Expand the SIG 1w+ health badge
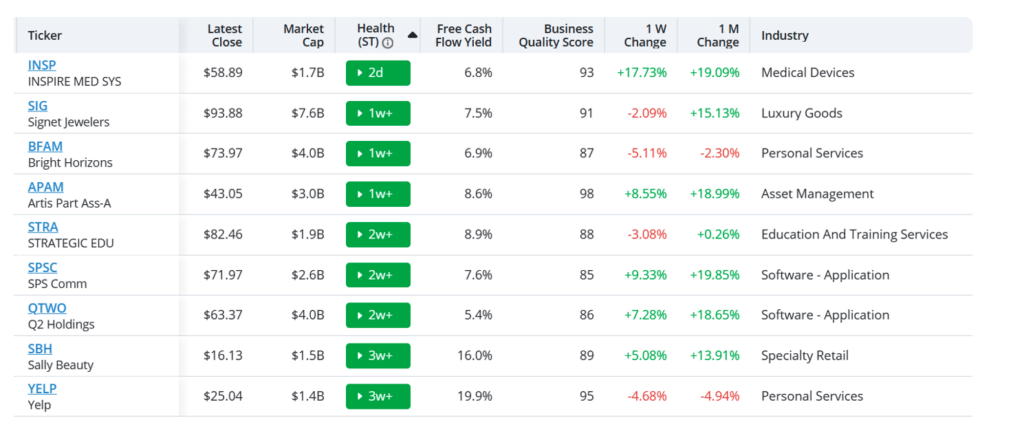The width and height of the screenshot is (1024, 433). (x=378, y=114)
